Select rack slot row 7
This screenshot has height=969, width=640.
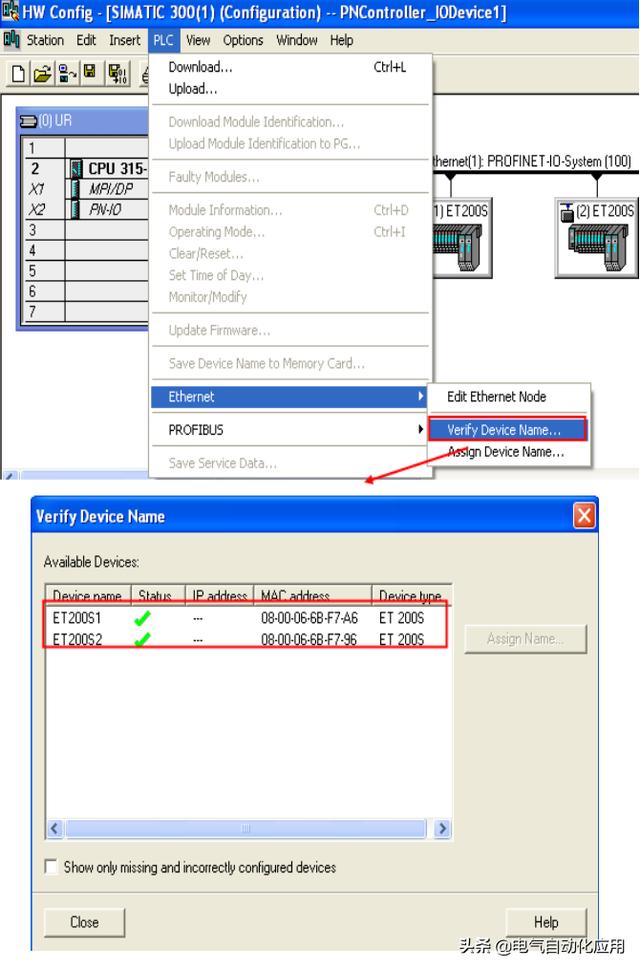click(x=86, y=311)
